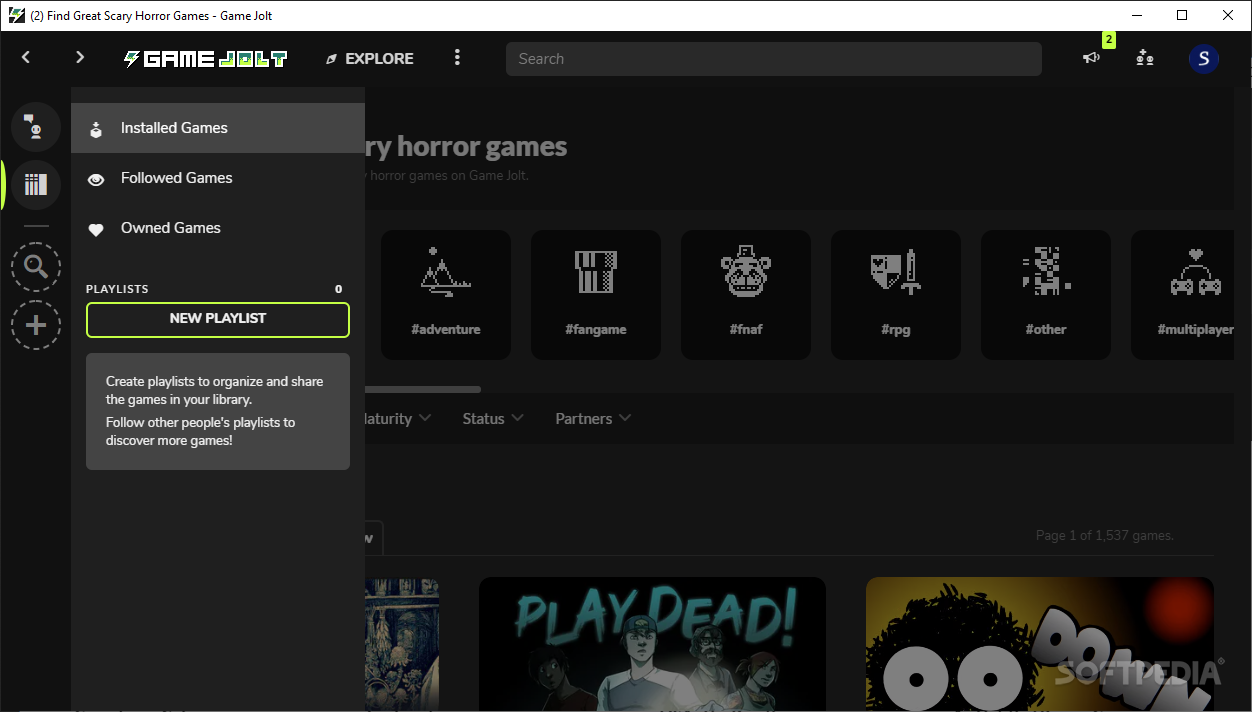Open Installed Games
1252x712 pixels.
click(218, 128)
